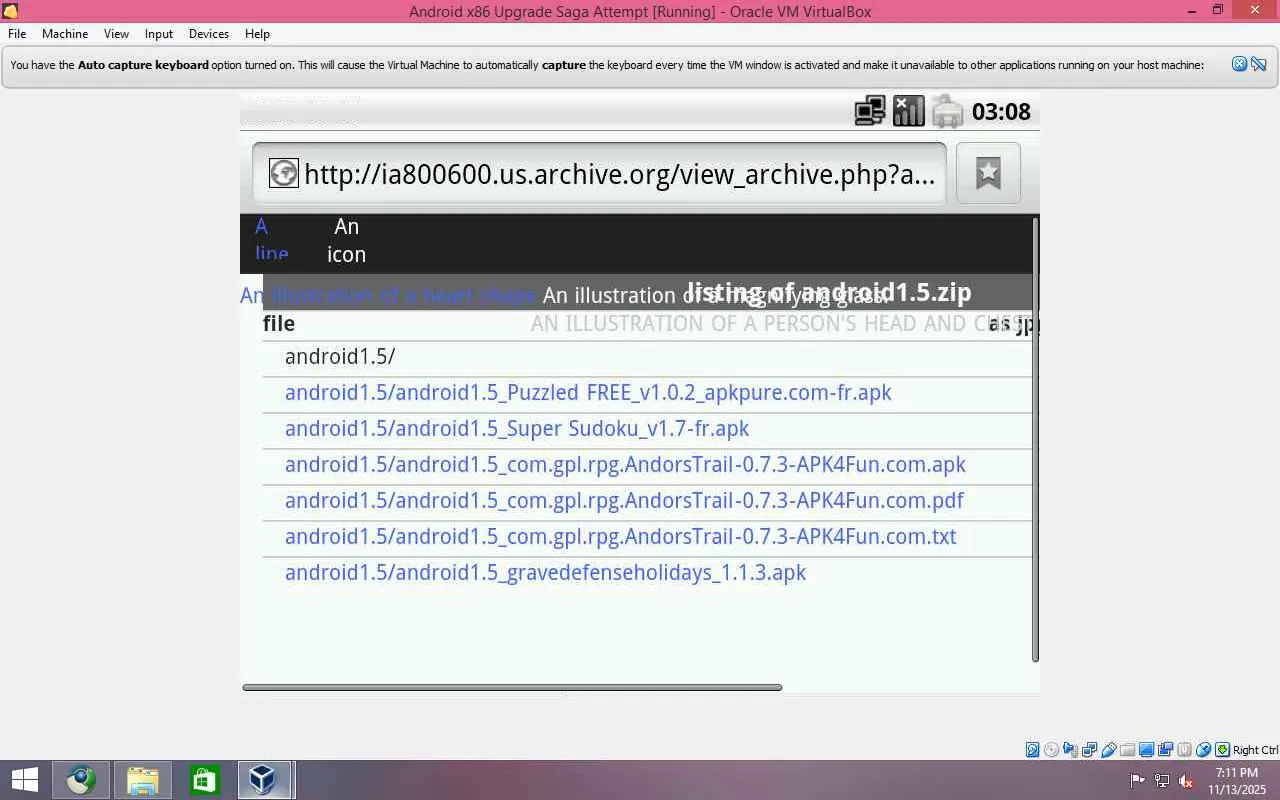Open the View menu
The height and width of the screenshot is (800, 1280).
[116, 33]
